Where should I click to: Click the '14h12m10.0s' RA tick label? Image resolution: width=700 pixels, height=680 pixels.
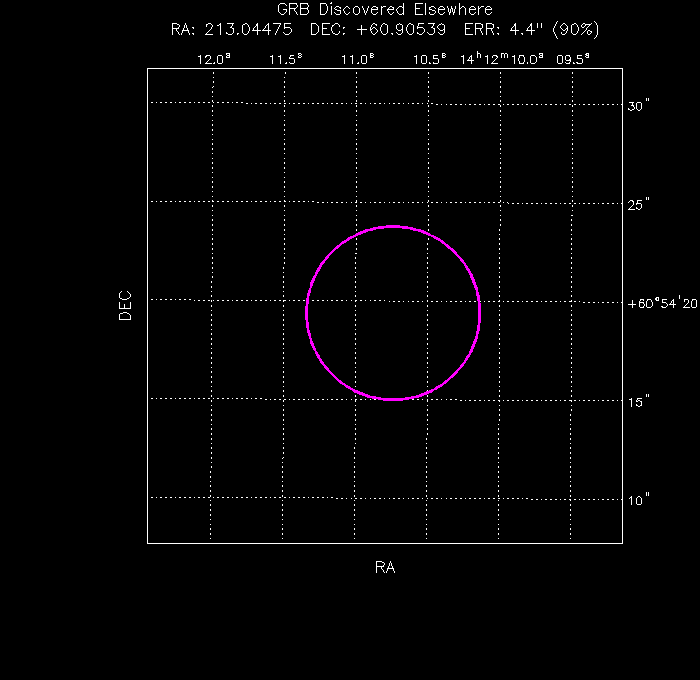coord(502,59)
